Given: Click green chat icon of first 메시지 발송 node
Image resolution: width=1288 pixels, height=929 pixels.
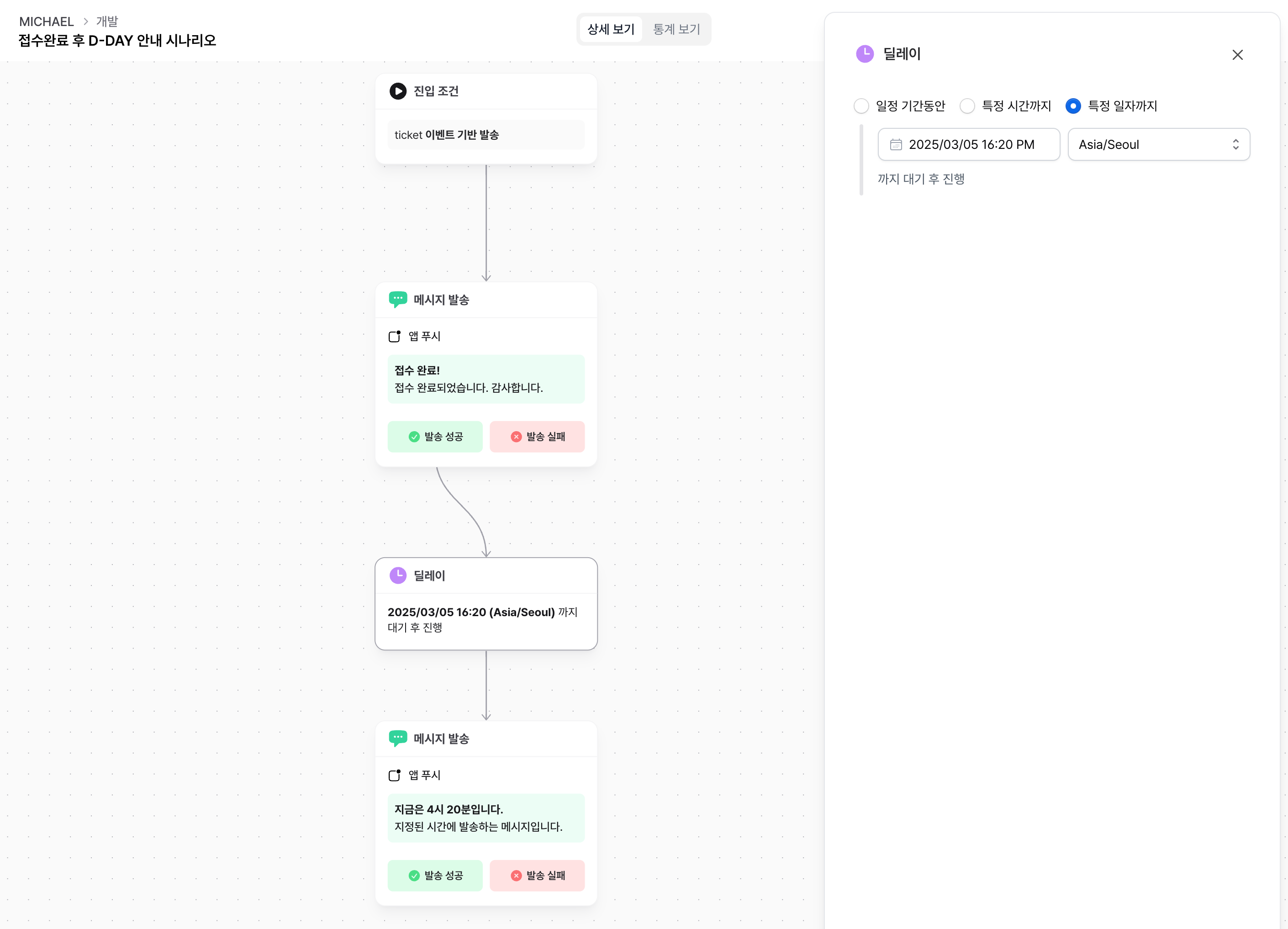Looking at the screenshot, I should pyautogui.click(x=397, y=299).
